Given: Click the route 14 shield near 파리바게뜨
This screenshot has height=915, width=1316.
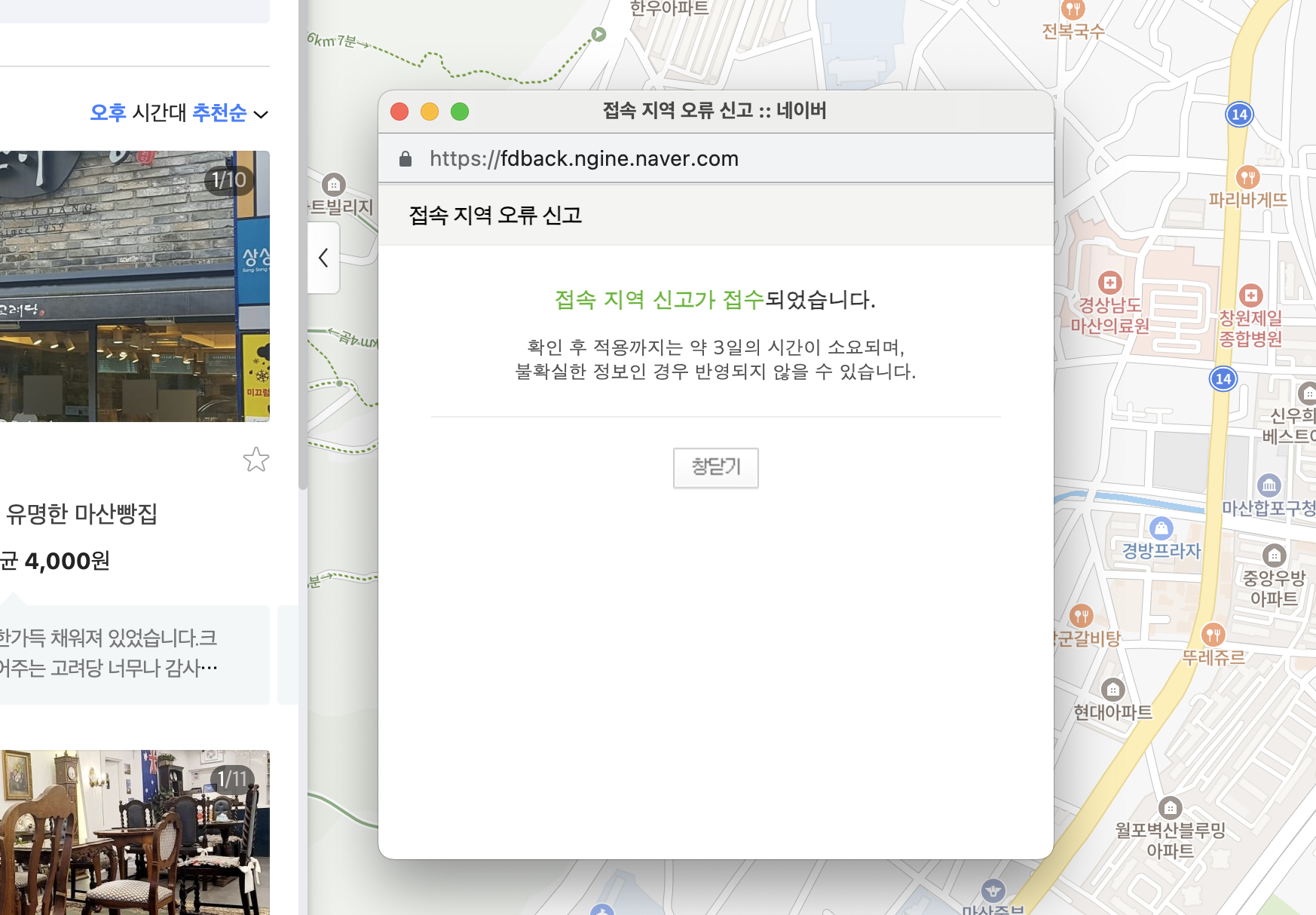Looking at the screenshot, I should pos(1240,115).
